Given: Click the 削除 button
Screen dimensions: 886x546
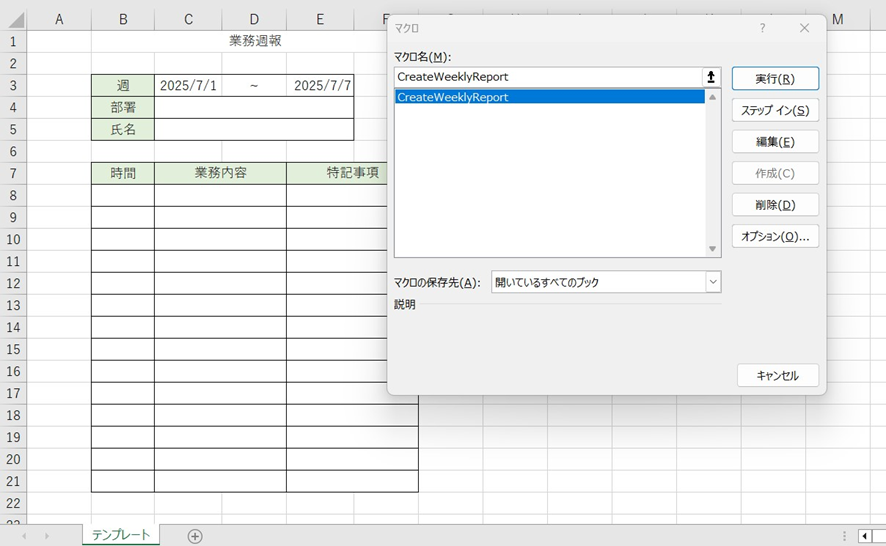Looking at the screenshot, I should [775, 205].
